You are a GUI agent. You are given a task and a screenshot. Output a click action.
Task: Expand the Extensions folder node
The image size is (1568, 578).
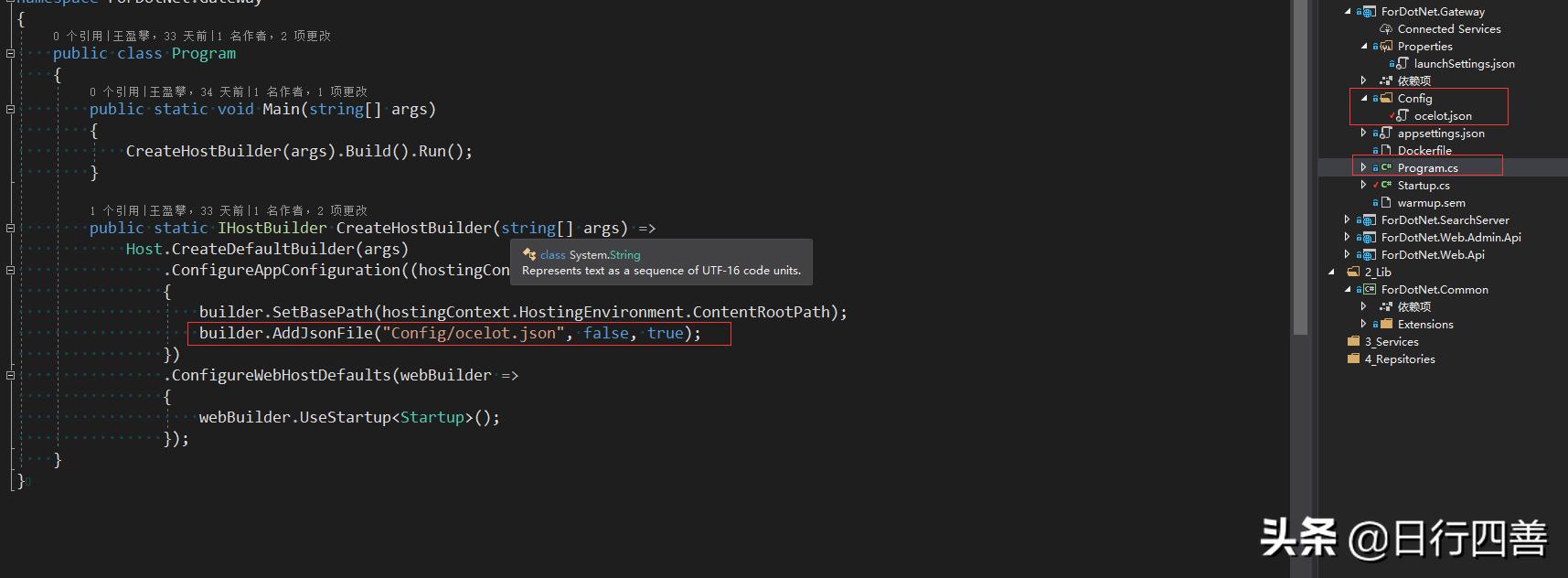point(1364,325)
